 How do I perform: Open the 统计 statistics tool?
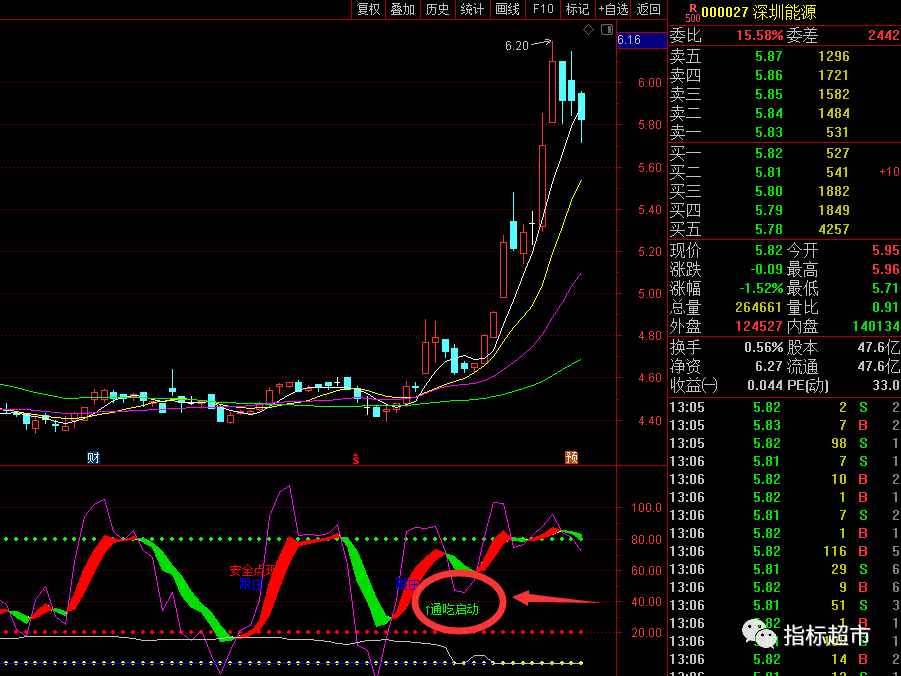472,9
